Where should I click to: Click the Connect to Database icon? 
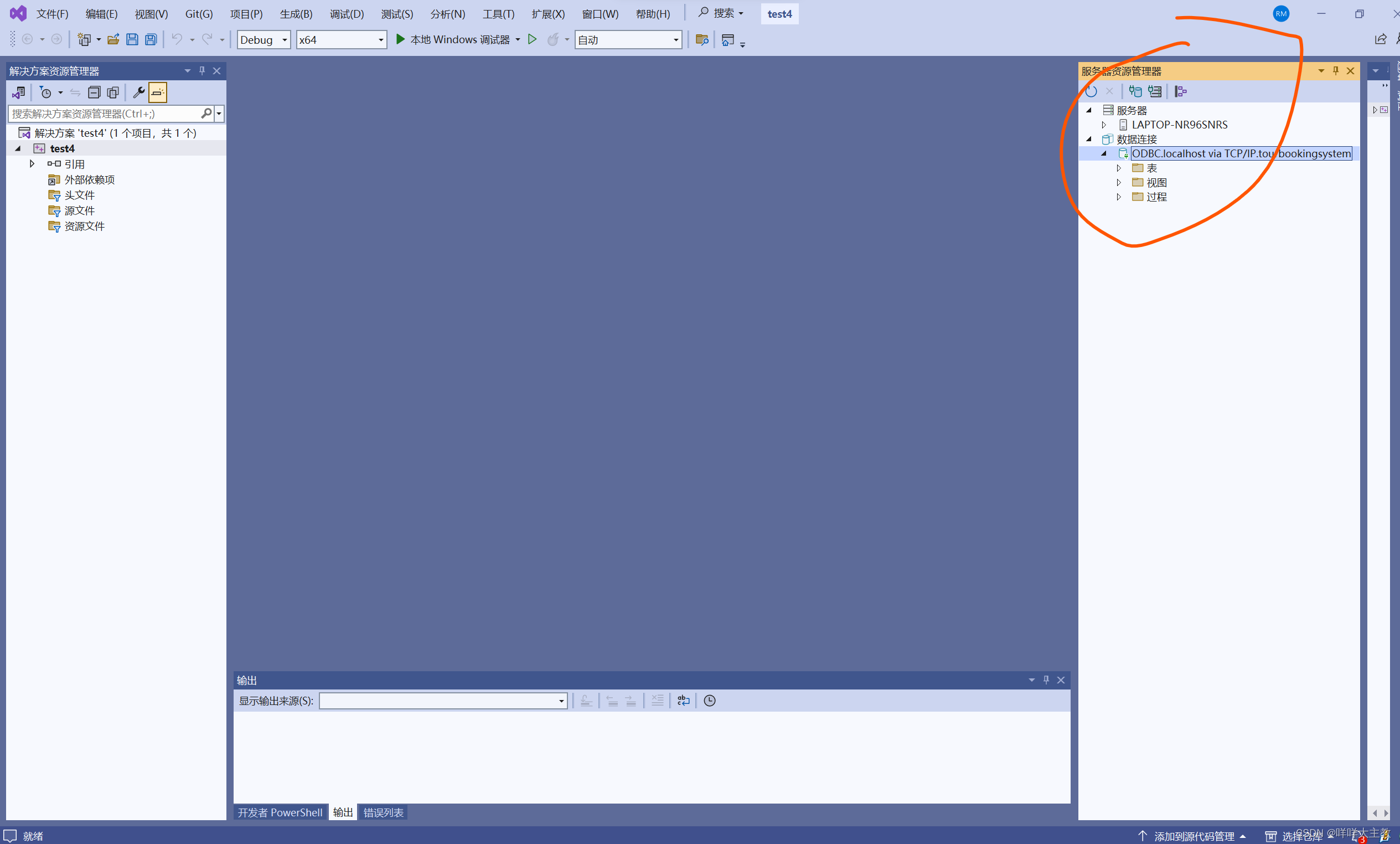click(x=1135, y=91)
